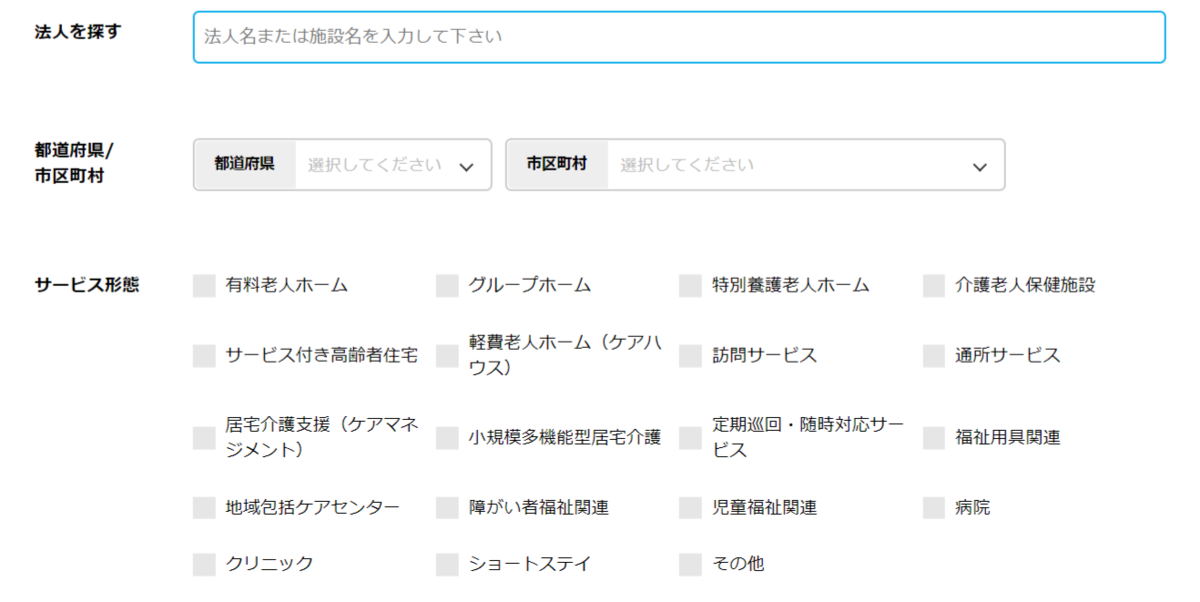The height and width of the screenshot is (602, 1200).
Task: Check the 通所サービス checkbox
Action: 934,356
